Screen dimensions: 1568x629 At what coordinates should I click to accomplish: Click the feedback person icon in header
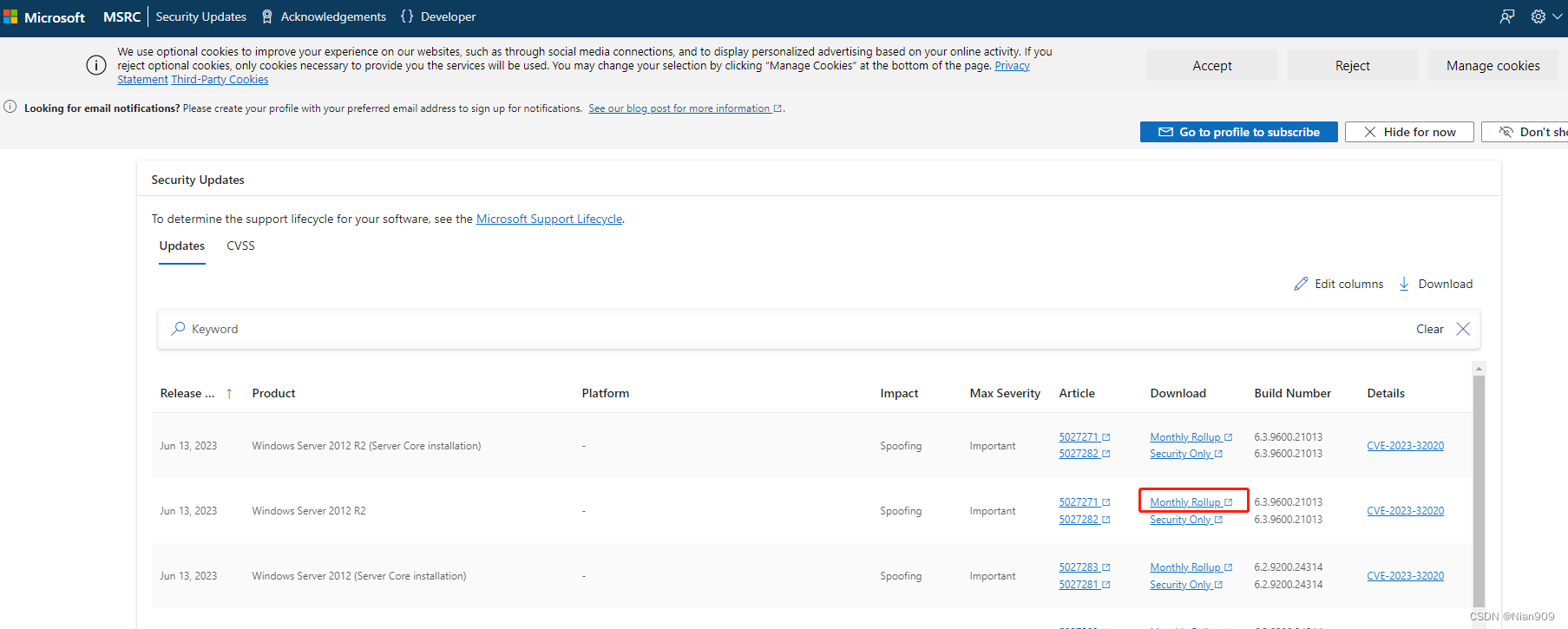click(x=1507, y=16)
